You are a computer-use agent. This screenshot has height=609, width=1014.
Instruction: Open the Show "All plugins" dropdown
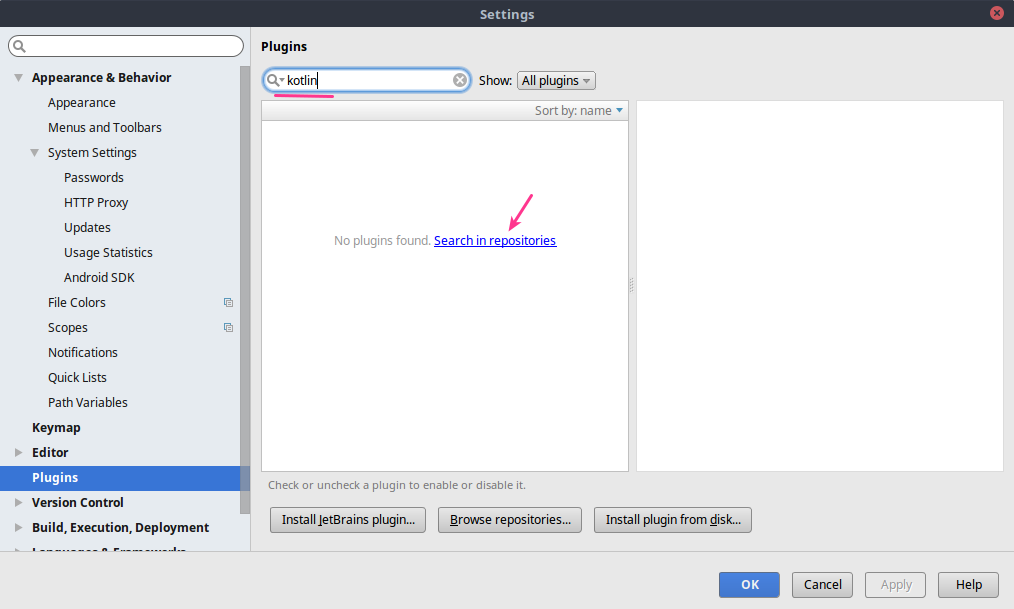coord(556,80)
